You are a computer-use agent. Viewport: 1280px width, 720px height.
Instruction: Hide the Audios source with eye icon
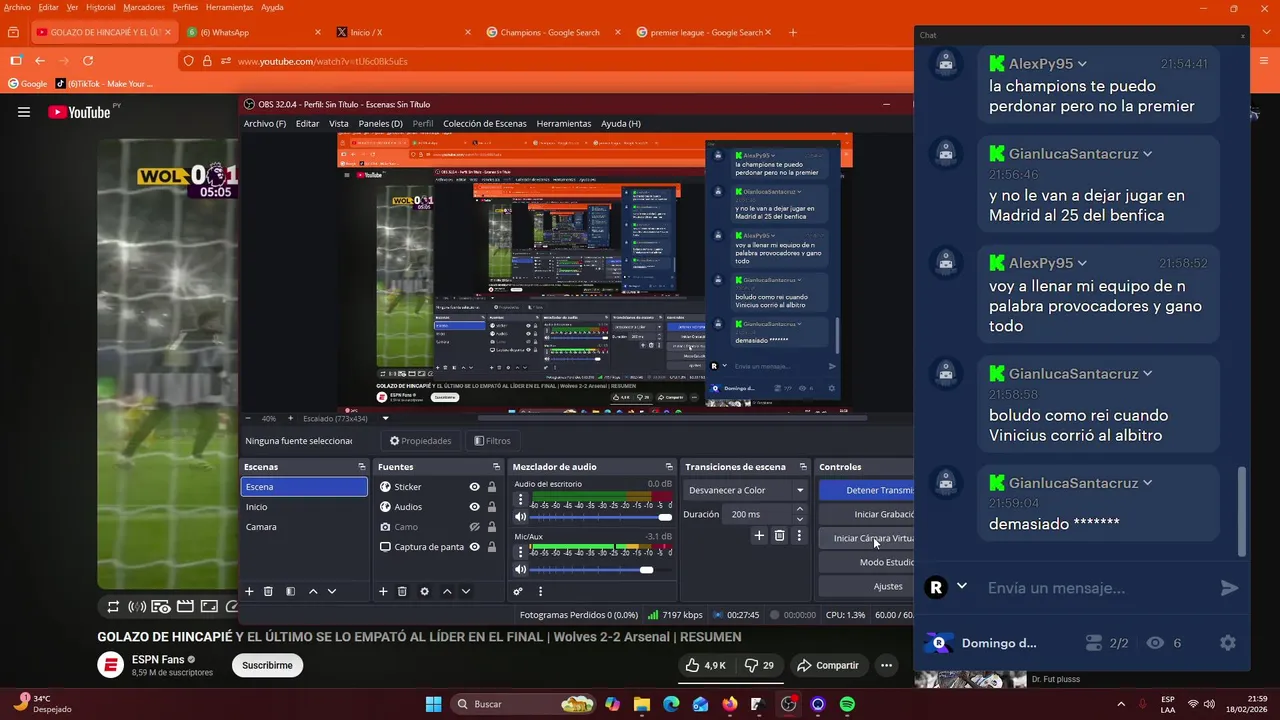pos(475,507)
